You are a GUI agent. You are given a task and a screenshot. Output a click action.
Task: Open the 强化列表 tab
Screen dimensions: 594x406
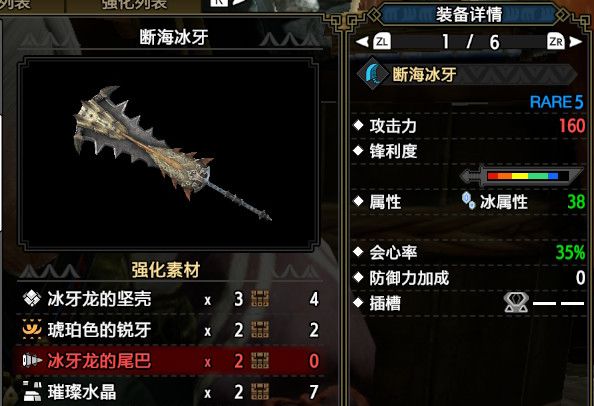(x=134, y=5)
